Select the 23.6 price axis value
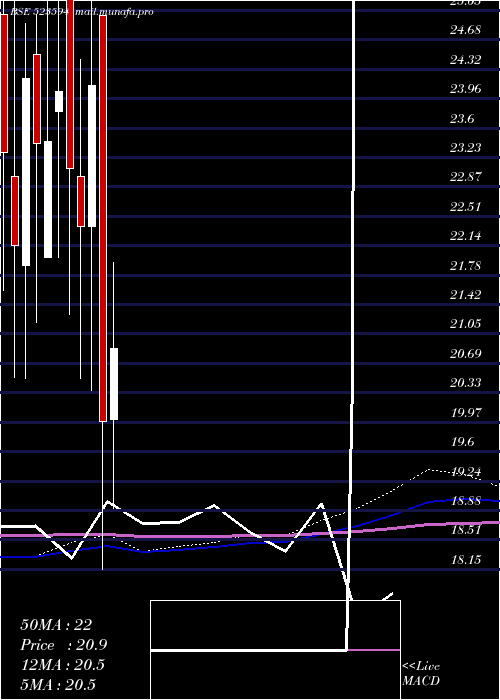 coord(462,119)
